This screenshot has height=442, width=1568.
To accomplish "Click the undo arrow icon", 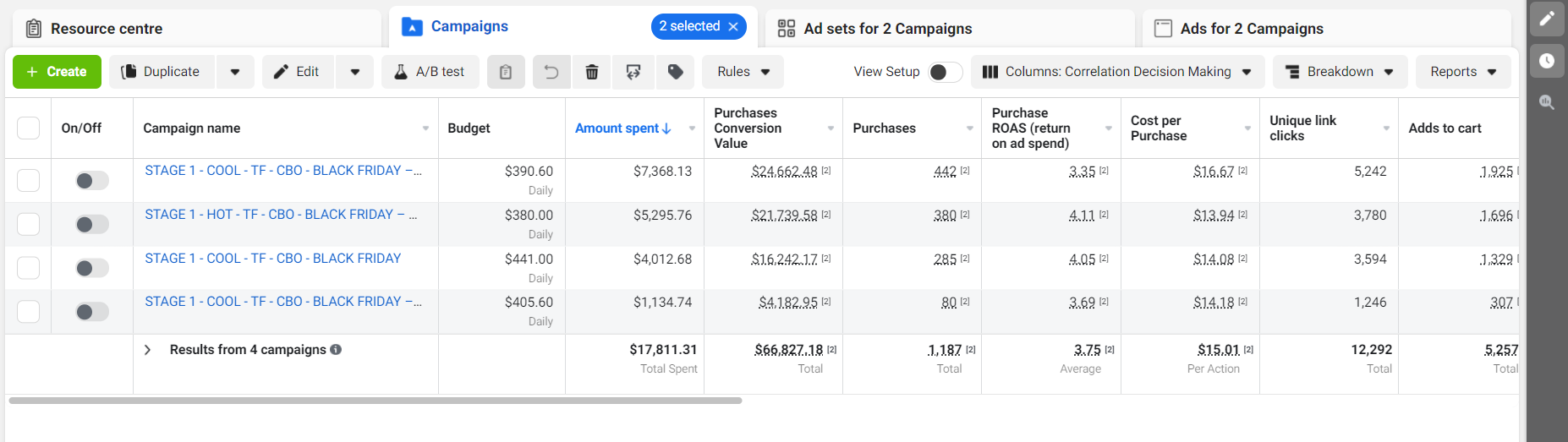I will pyautogui.click(x=551, y=72).
